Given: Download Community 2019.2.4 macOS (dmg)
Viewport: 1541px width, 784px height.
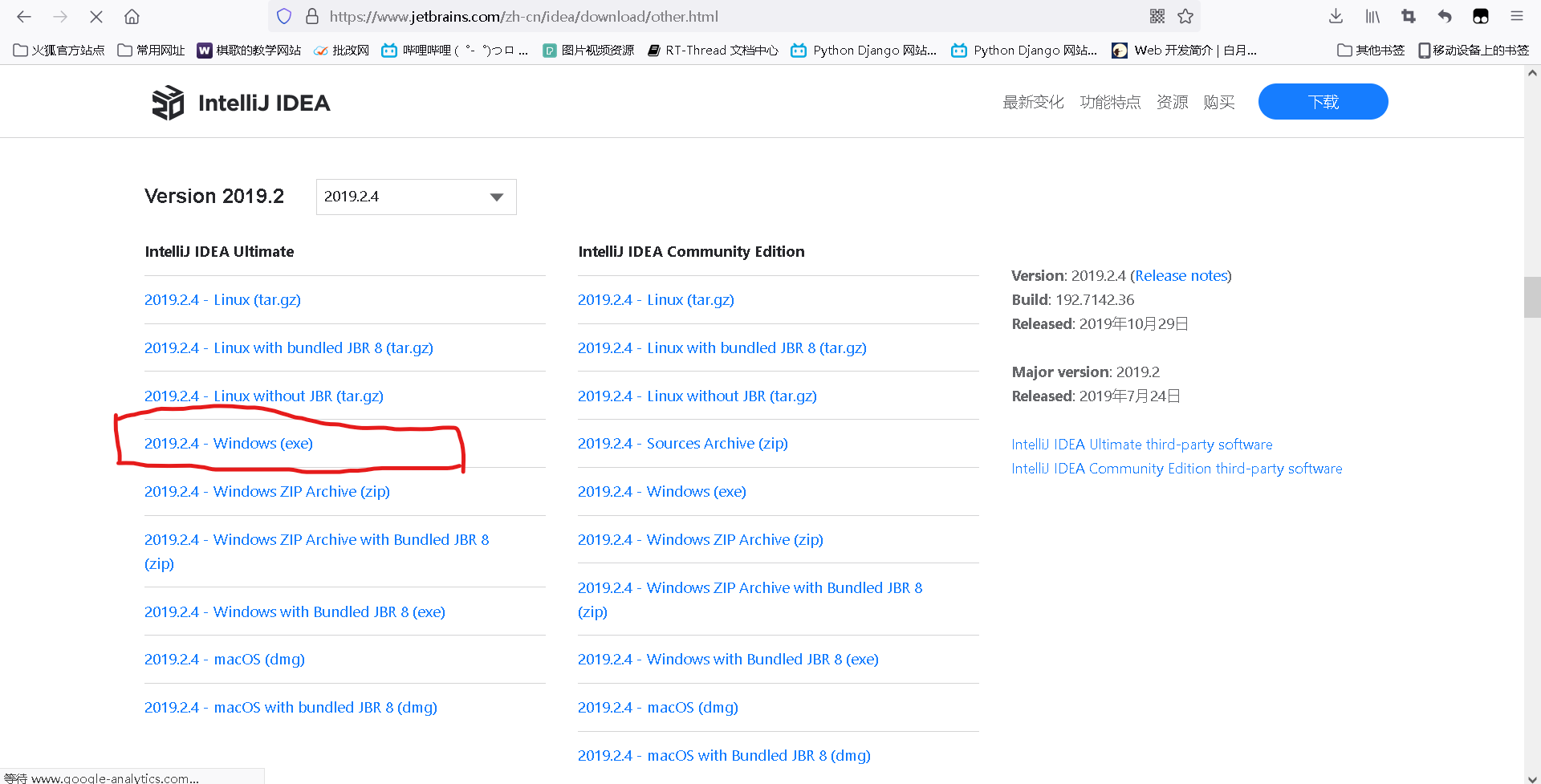Looking at the screenshot, I should (658, 707).
